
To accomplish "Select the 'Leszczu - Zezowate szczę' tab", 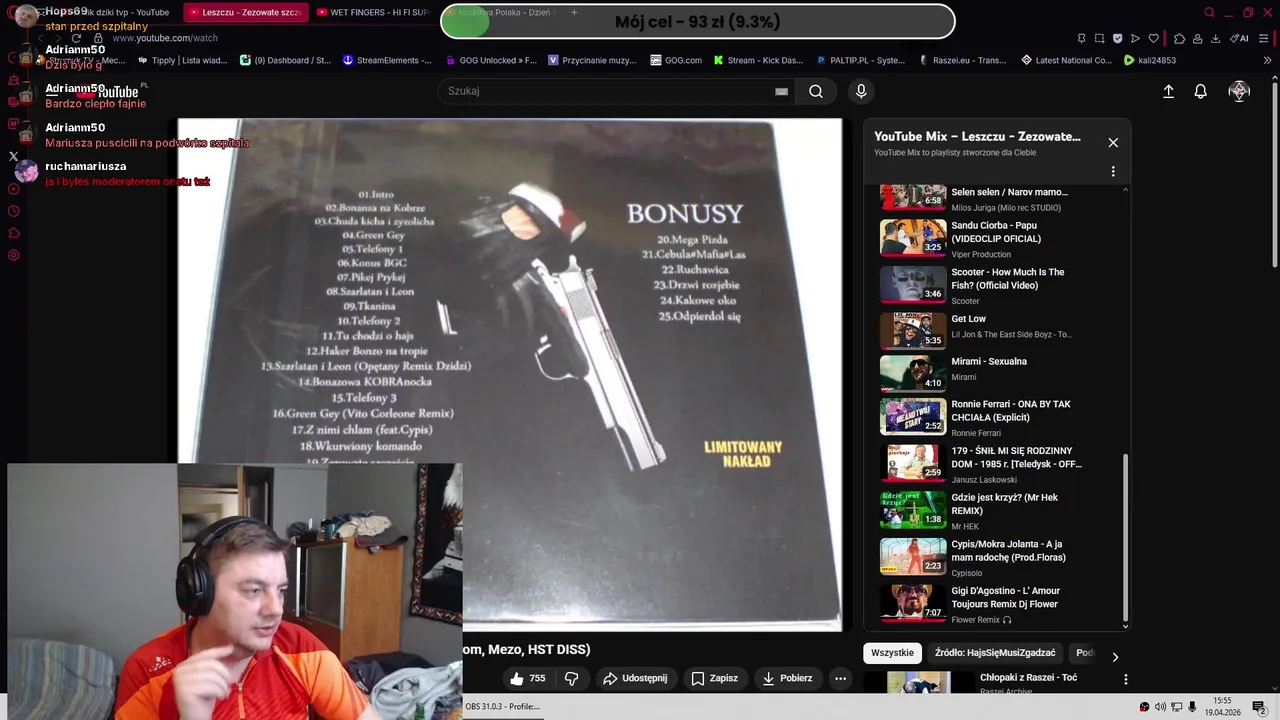I will tap(248, 12).
